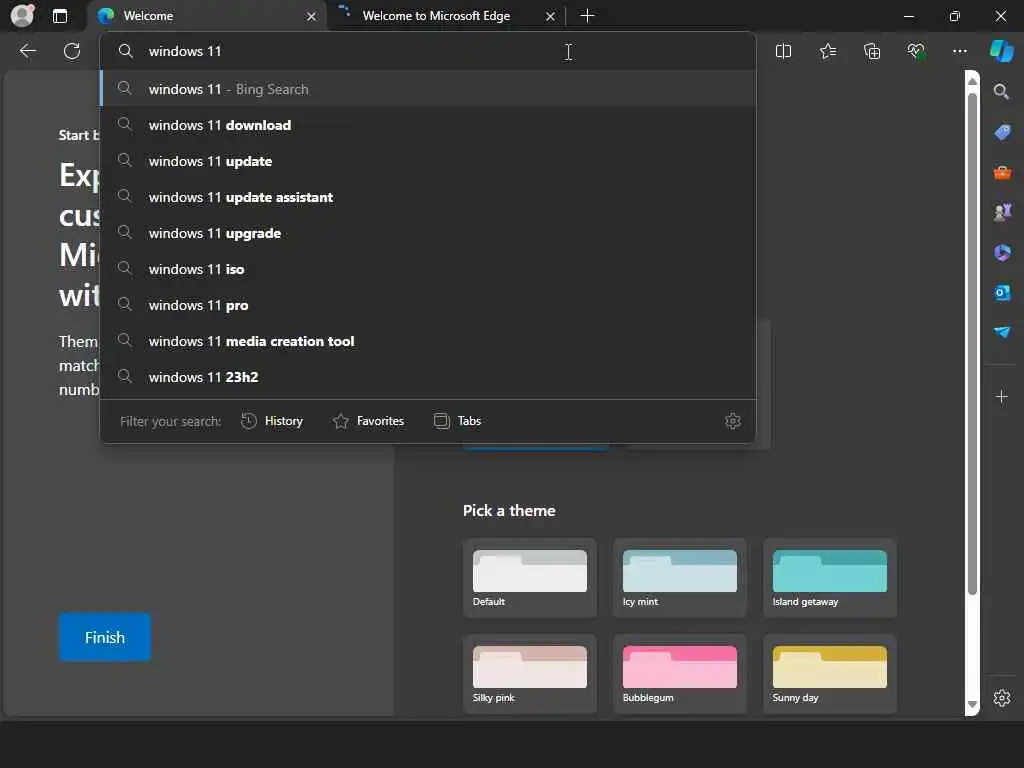The image size is (1024, 768).
Task: Switch to the Welcome tab
Action: pos(208,16)
